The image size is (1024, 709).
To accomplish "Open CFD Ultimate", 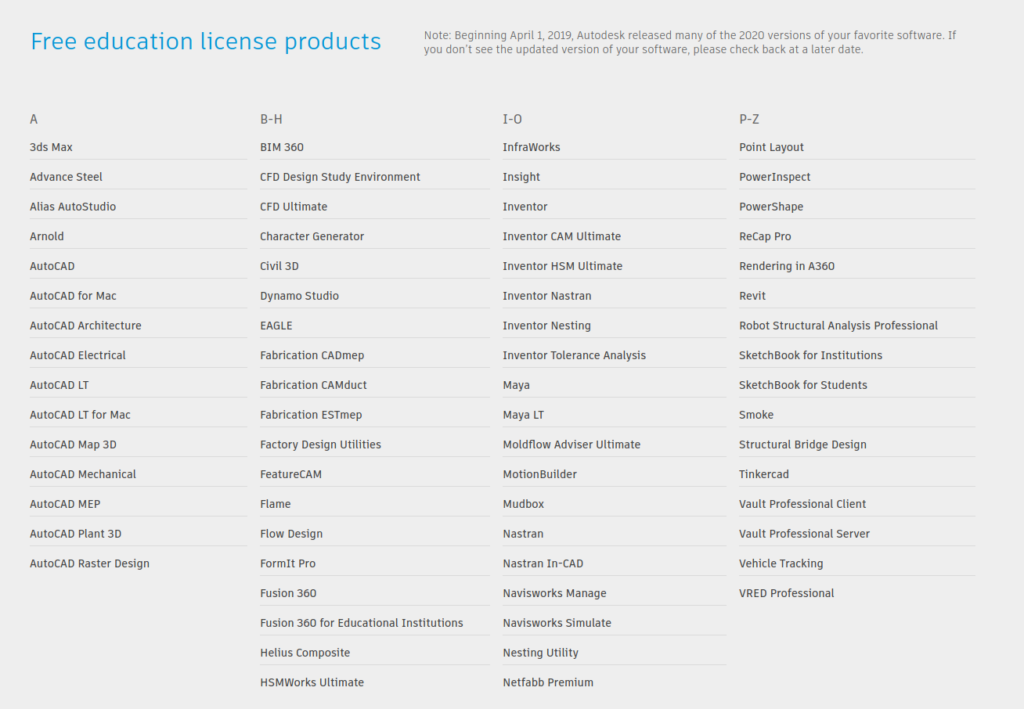I will 294,206.
